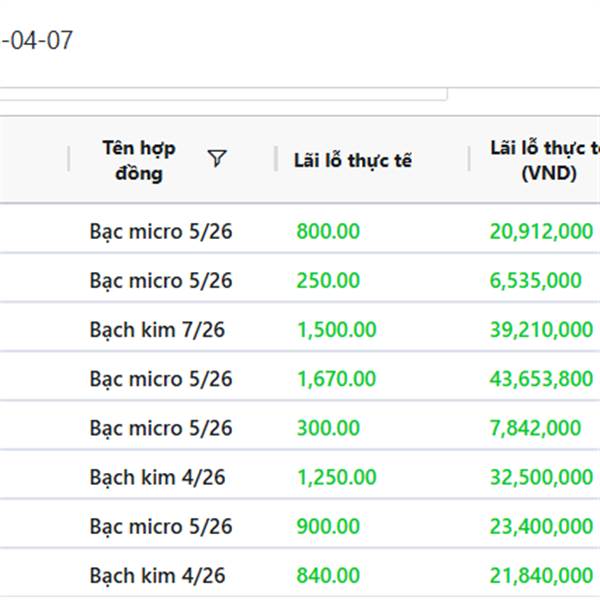Image resolution: width=600 pixels, height=600 pixels.
Task: Select the 1,670.00 profit cell
Action: point(336,378)
